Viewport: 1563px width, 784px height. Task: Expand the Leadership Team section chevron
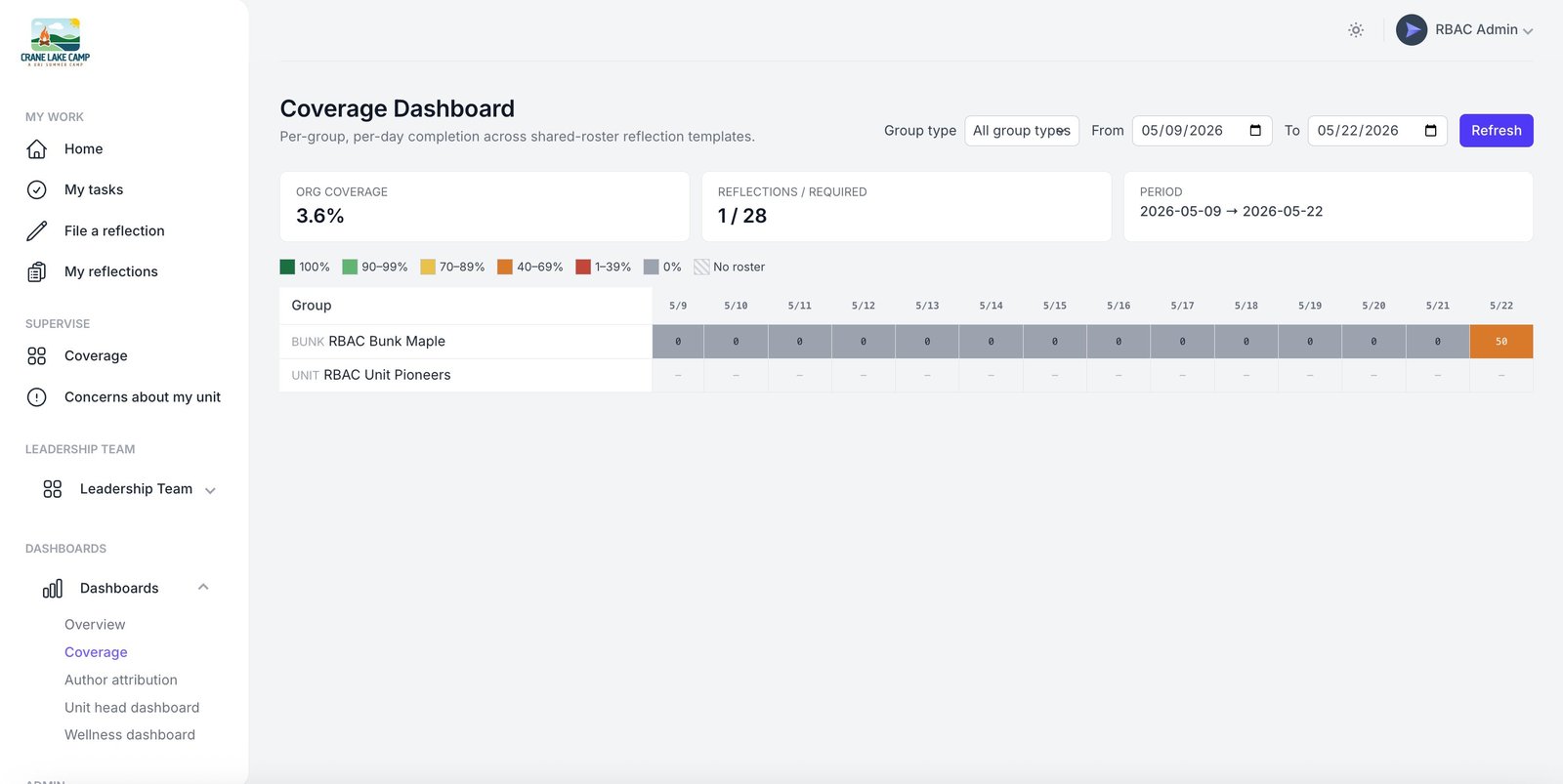pyautogui.click(x=210, y=490)
